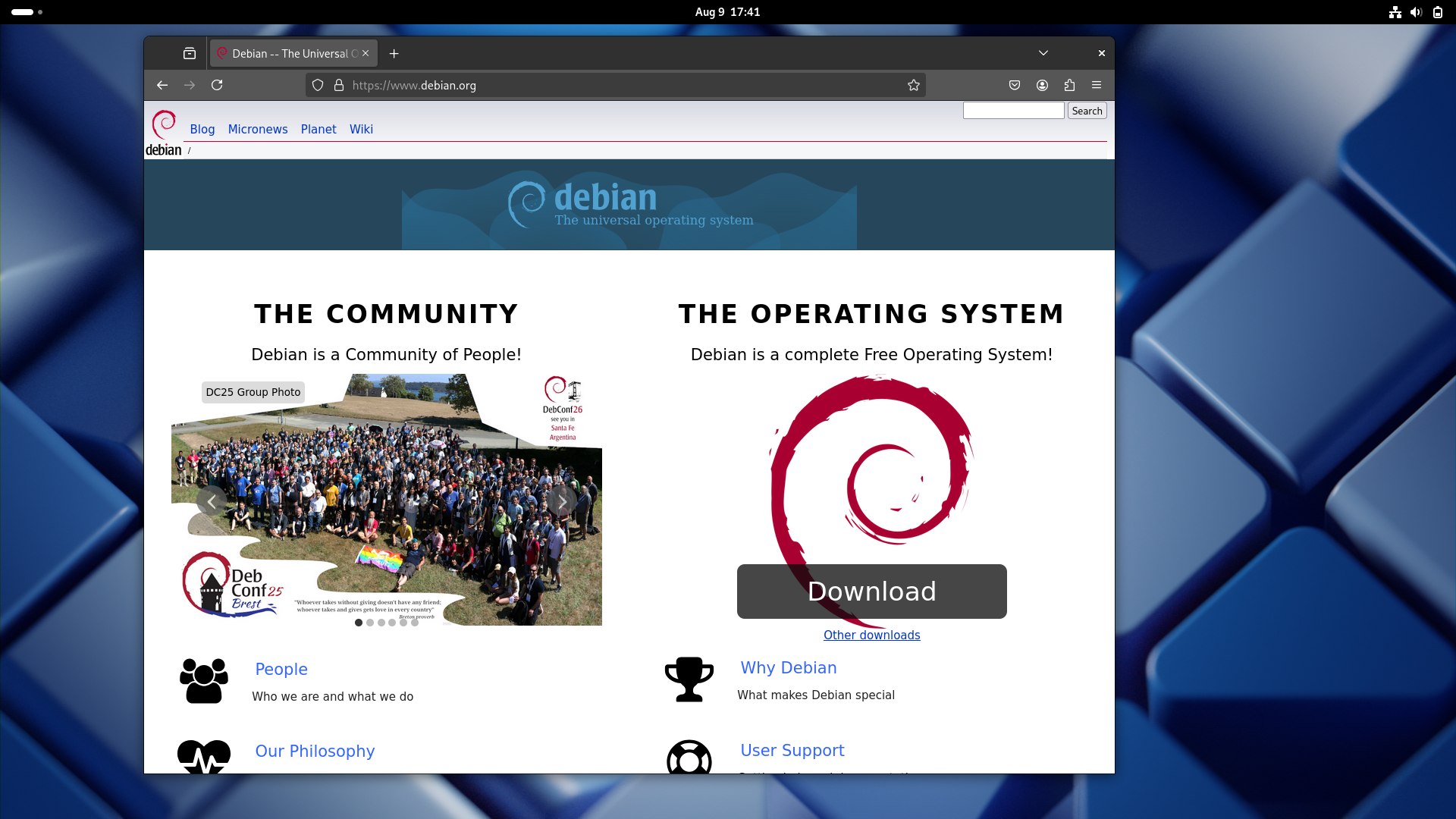The height and width of the screenshot is (819, 1456).
Task: Open the extensions puzzle icon
Action: point(1070,85)
